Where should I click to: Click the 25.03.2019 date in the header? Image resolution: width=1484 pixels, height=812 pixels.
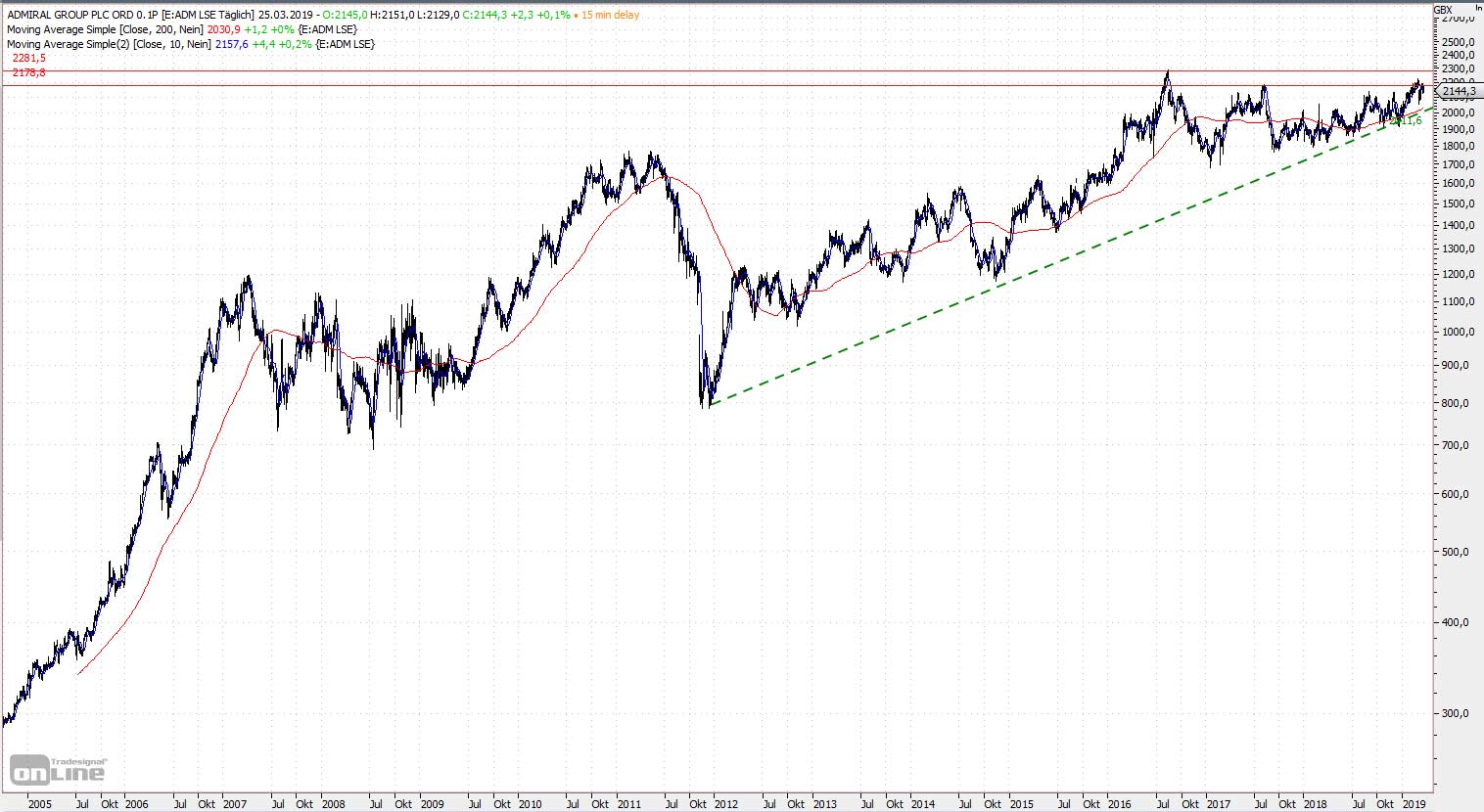[286, 15]
